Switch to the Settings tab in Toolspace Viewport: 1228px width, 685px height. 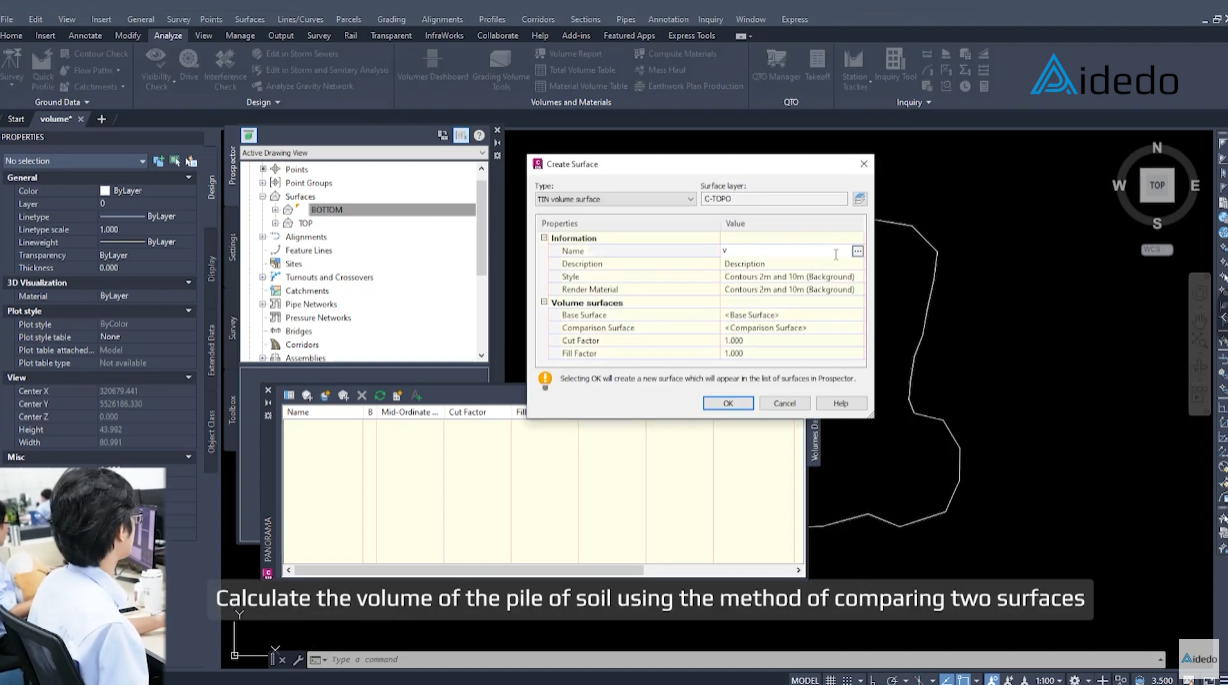[233, 247]
